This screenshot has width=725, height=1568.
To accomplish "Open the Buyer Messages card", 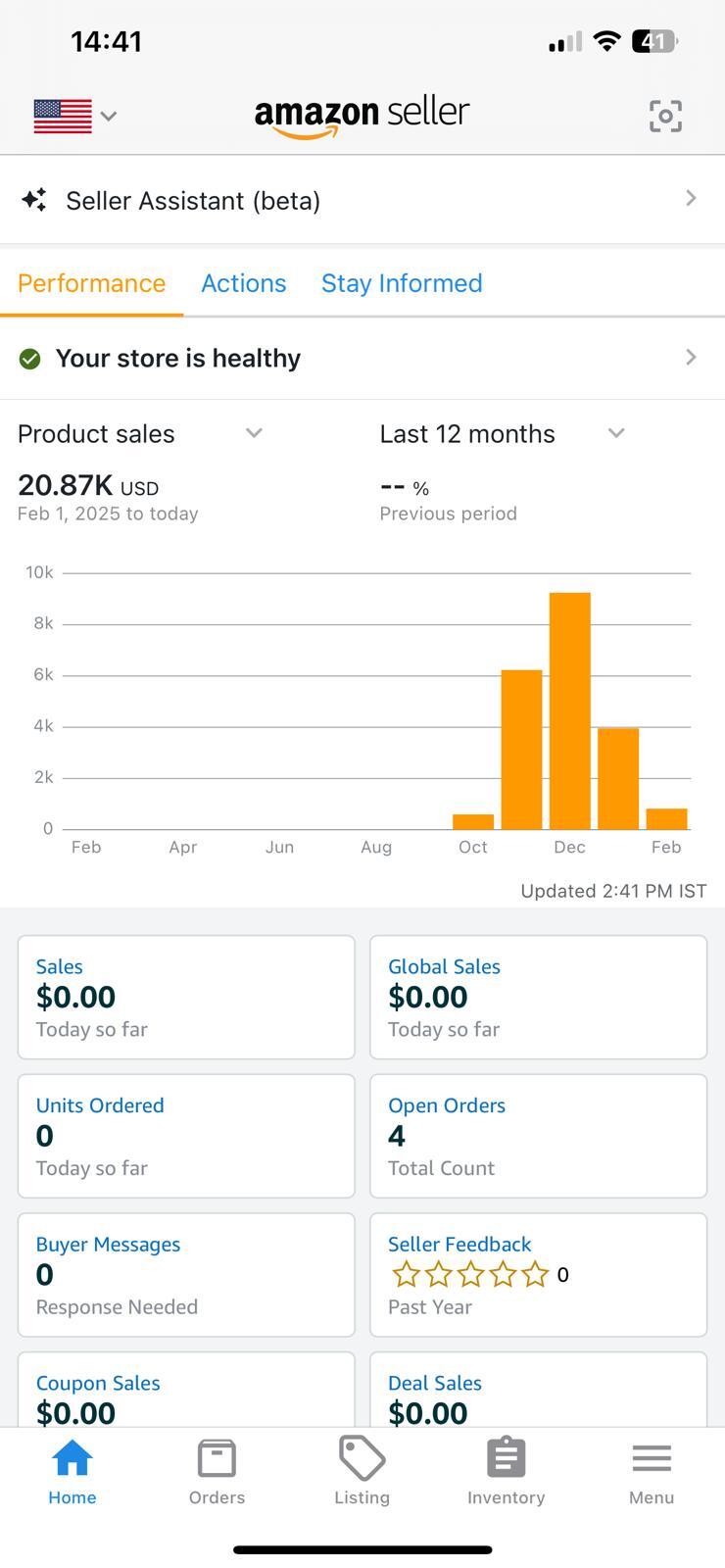I will click(186, 1275).
